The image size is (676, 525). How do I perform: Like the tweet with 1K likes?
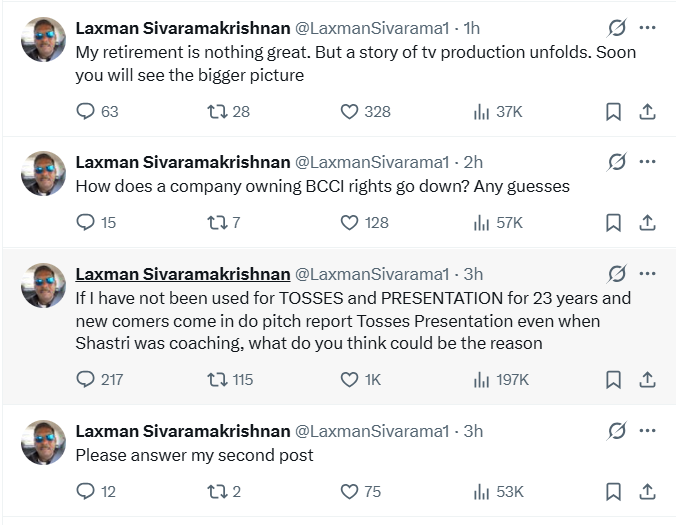[x=349, y=379]
